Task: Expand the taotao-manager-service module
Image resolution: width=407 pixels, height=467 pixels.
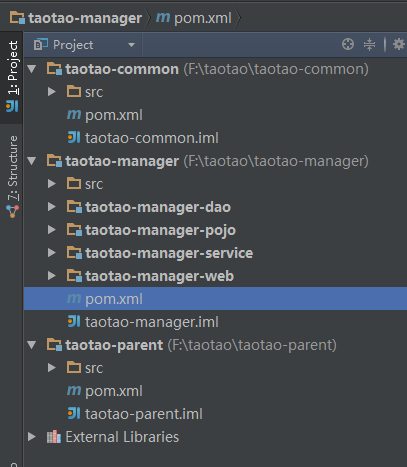Action: 52,253
